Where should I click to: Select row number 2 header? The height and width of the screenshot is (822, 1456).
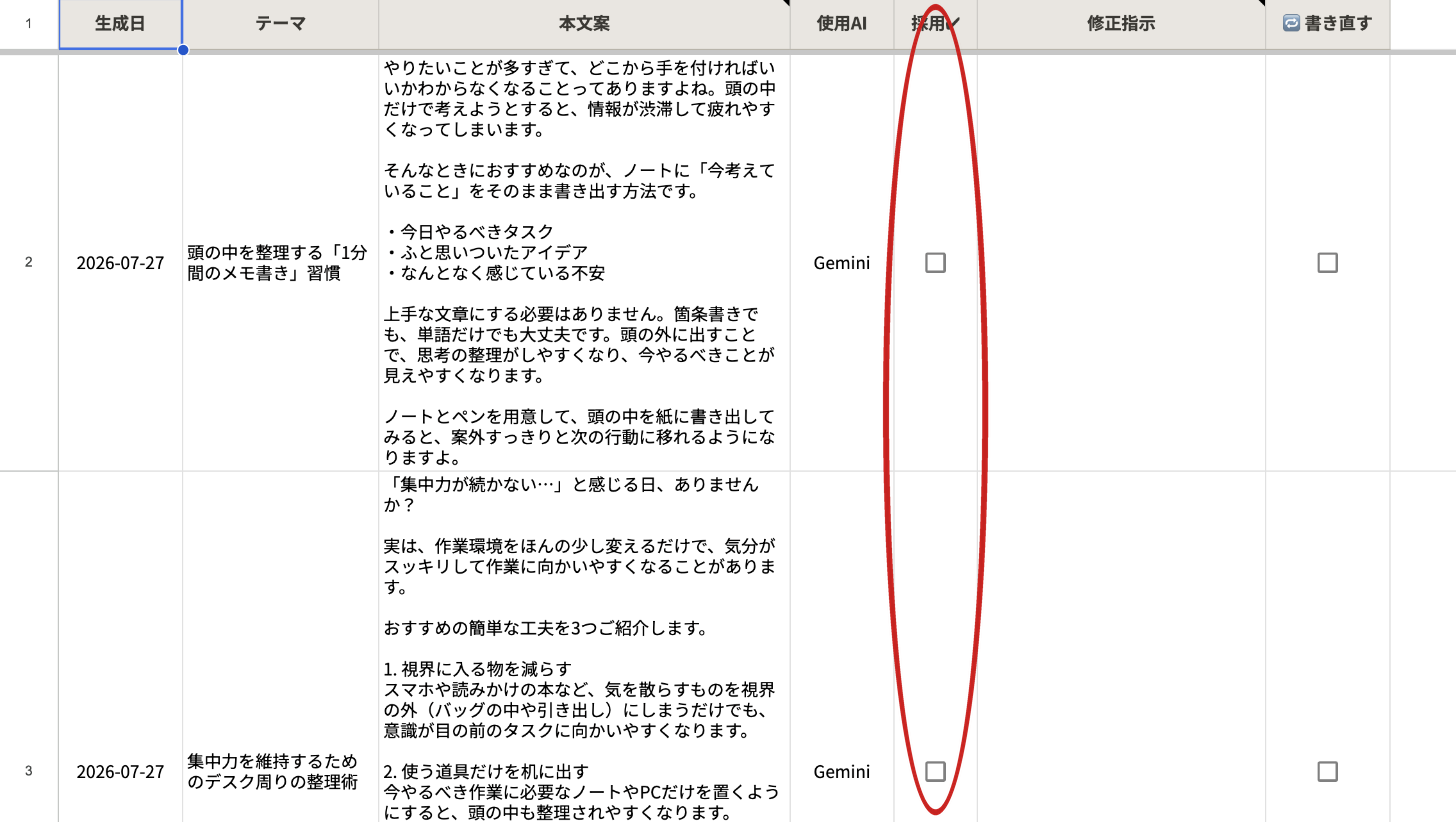(29, 262)
